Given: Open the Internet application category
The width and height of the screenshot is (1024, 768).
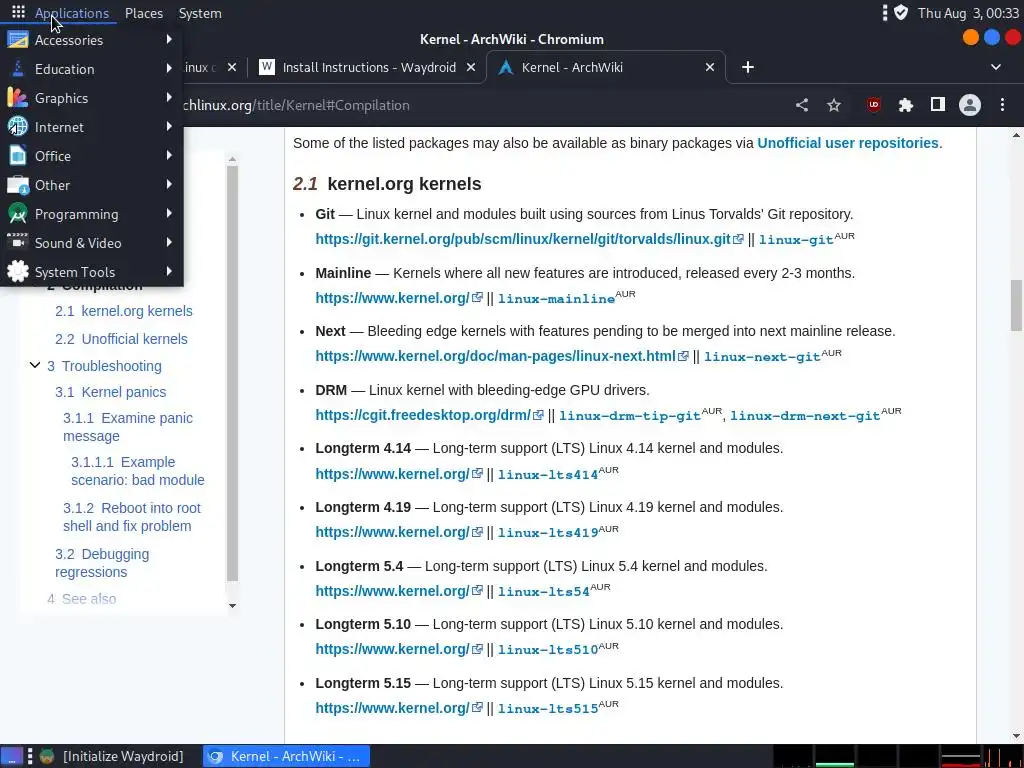Looking at the screenshot, I should 91,127.
